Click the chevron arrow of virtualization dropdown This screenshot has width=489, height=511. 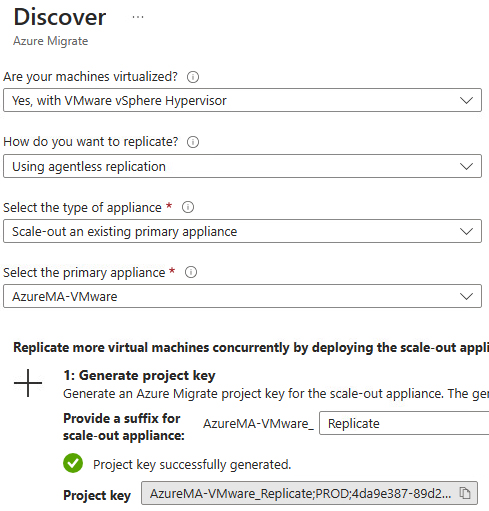pyautogui.click(x=466, y=100)
